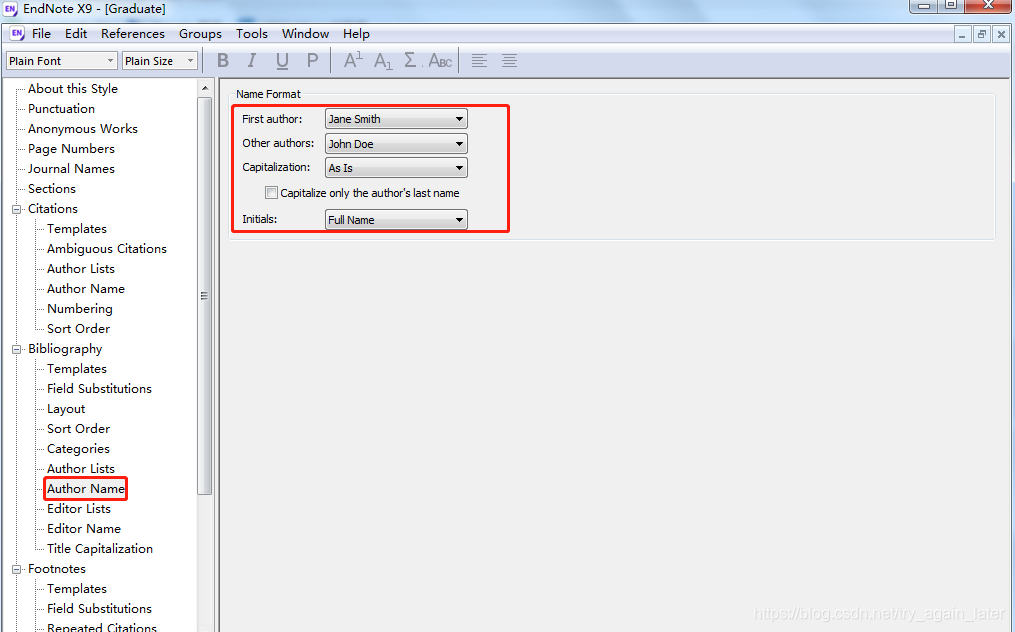Collapse the Footnotes tree node

click(17, 569)
